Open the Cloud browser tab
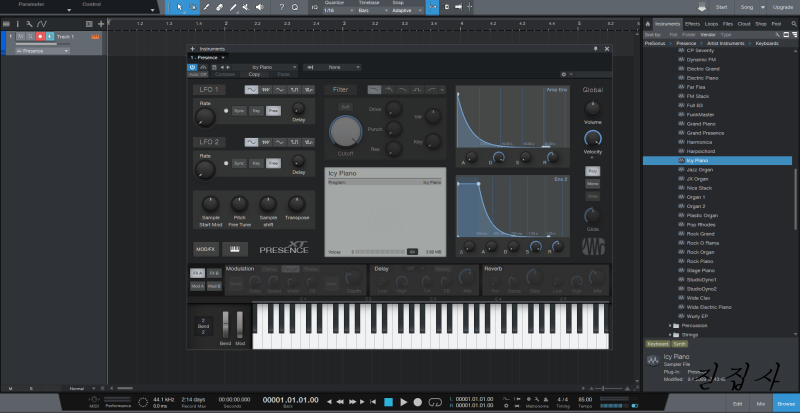 pos(744,24)
